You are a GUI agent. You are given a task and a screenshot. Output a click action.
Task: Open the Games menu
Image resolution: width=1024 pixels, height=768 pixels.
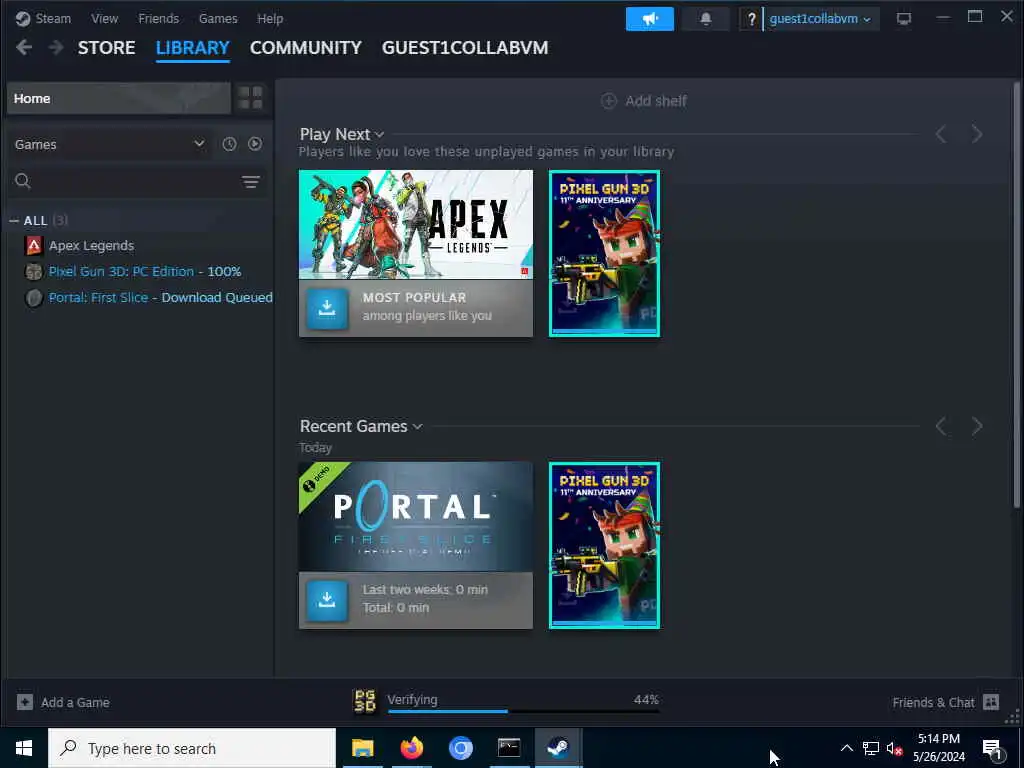coord(218,18)
